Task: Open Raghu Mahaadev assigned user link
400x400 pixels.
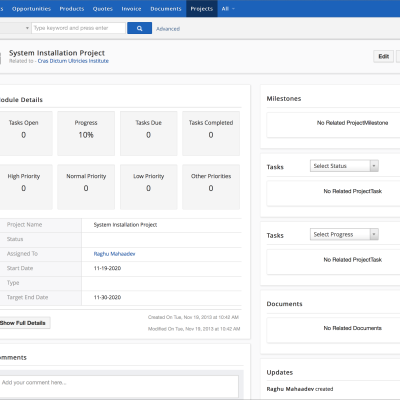Action: (x=114, y=254)
